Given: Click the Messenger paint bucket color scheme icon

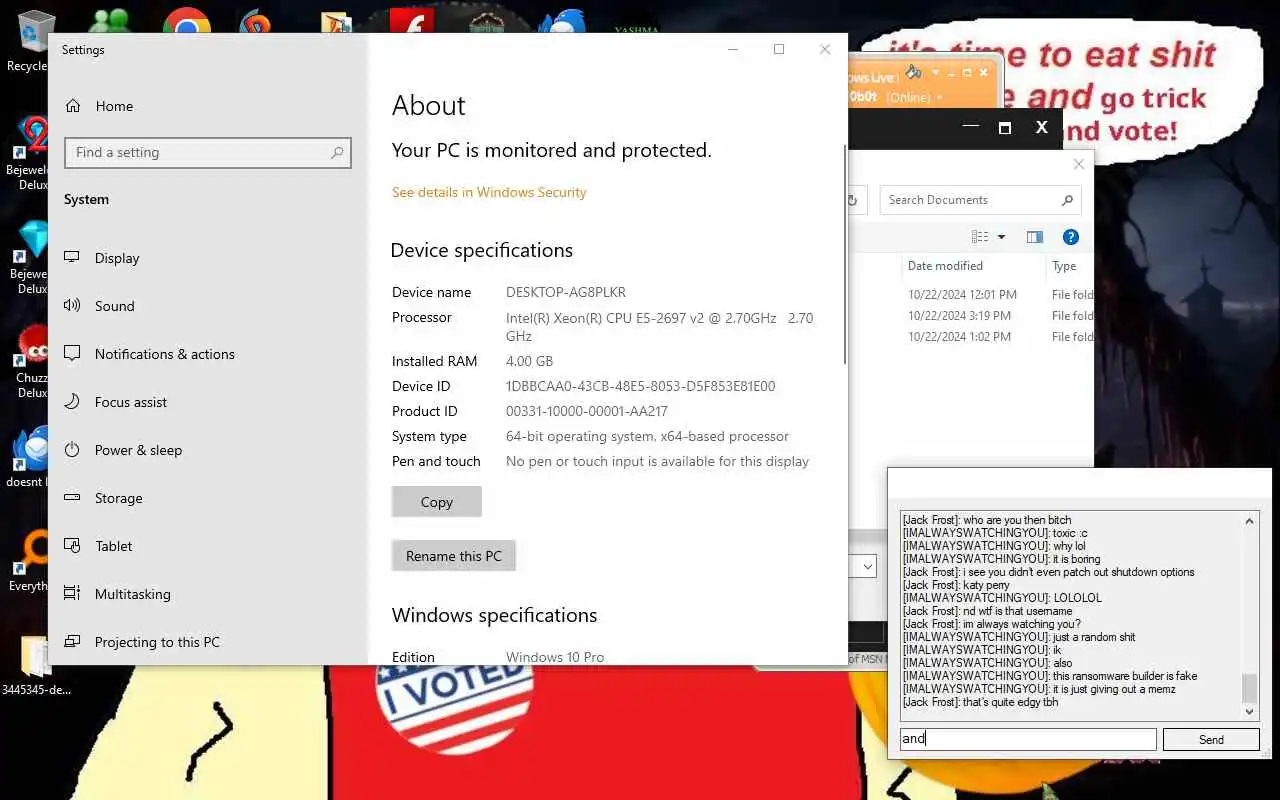Looking at the screenshot, I should point(913,72).
